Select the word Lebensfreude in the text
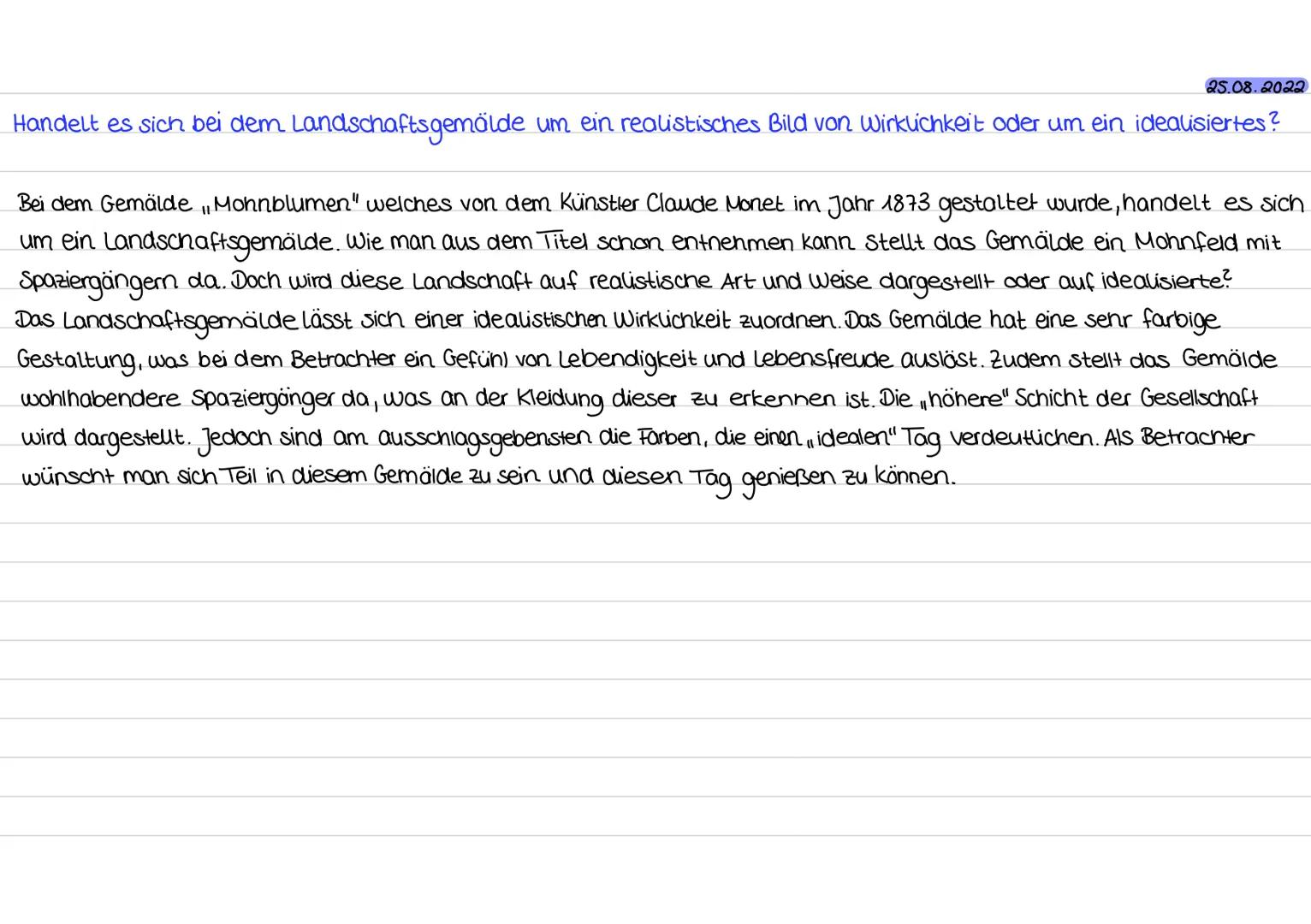1311x924 pixels. (x=822, y=358)
